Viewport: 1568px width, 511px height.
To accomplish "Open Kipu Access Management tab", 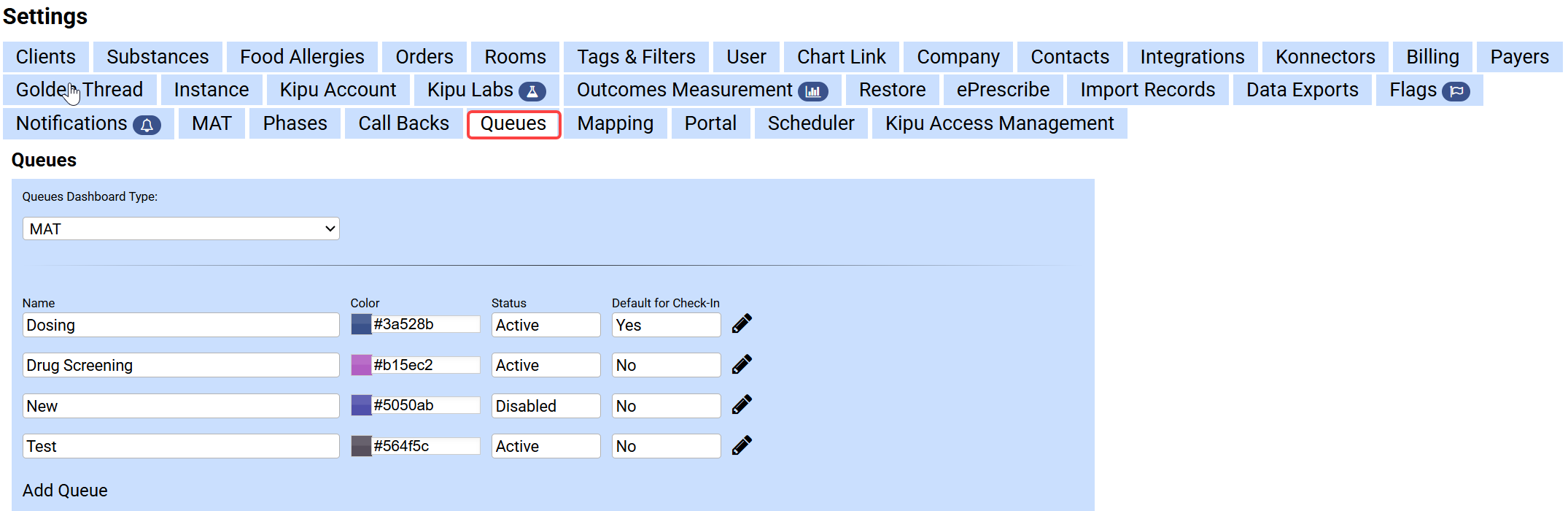I will [x=999, y=123].
